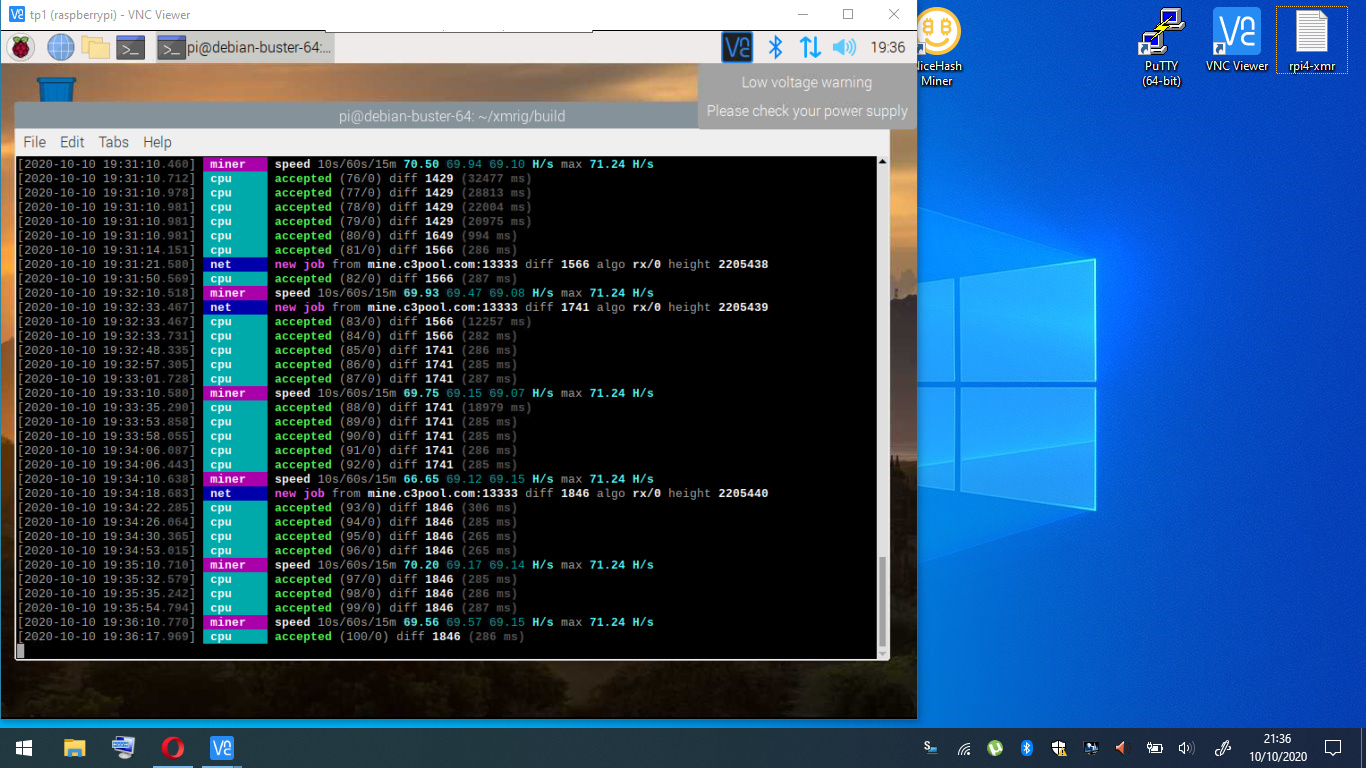This screenshot has width=1366, height=768.
Task: Switch to VNC Viewer taskbar button
Action: (222, 747)
